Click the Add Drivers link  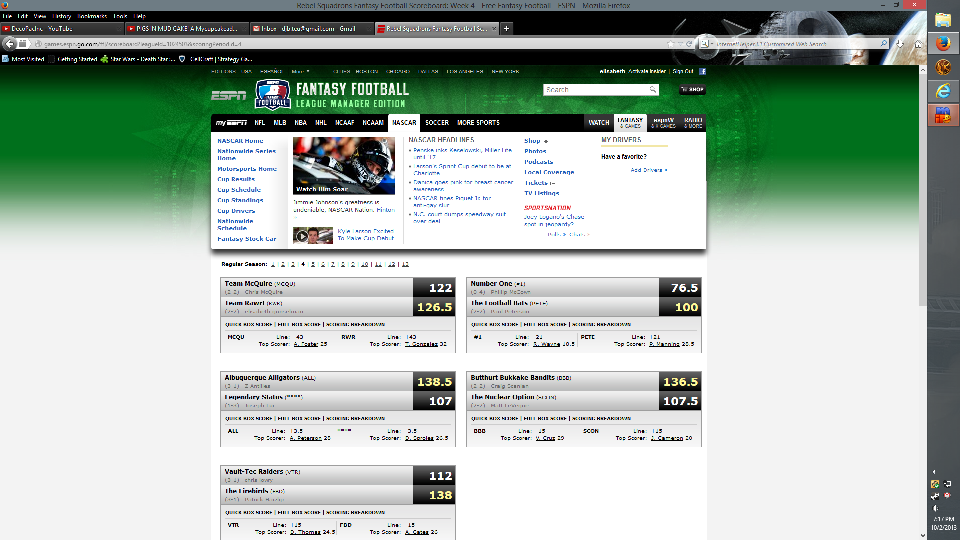point(650,170)
